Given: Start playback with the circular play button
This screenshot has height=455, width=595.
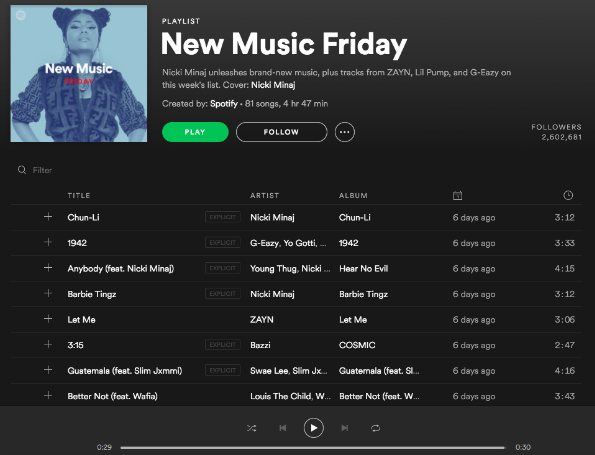Looking at the screenshot, I should (x=313, y=428).
